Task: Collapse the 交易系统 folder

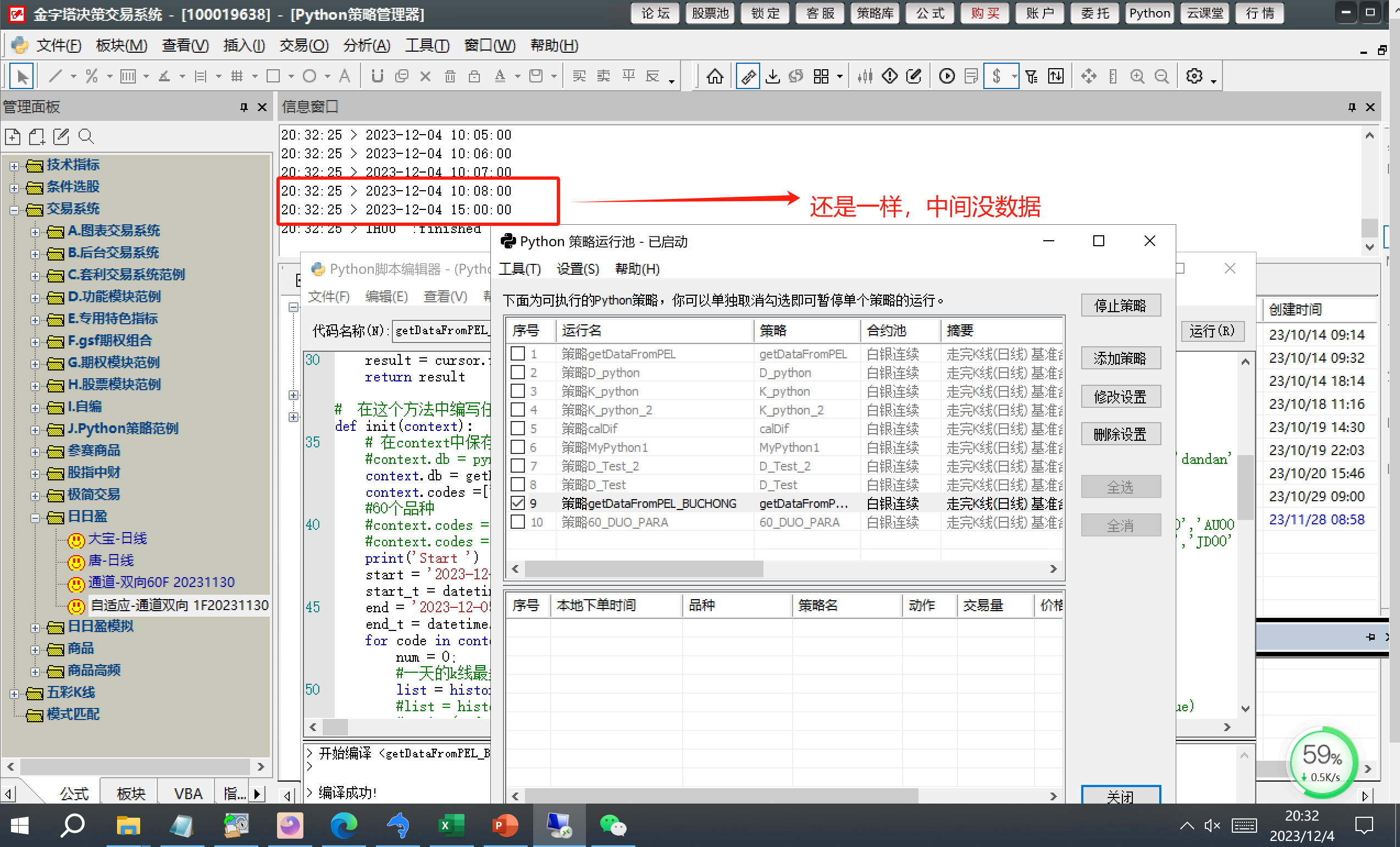Action: [x=14, y=210]
